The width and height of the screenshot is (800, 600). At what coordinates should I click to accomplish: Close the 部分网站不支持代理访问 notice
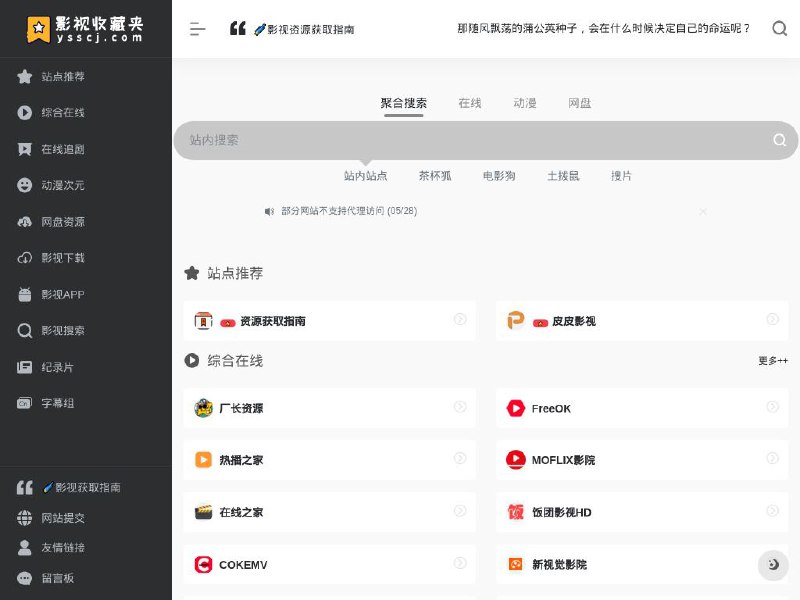[703, 212]
